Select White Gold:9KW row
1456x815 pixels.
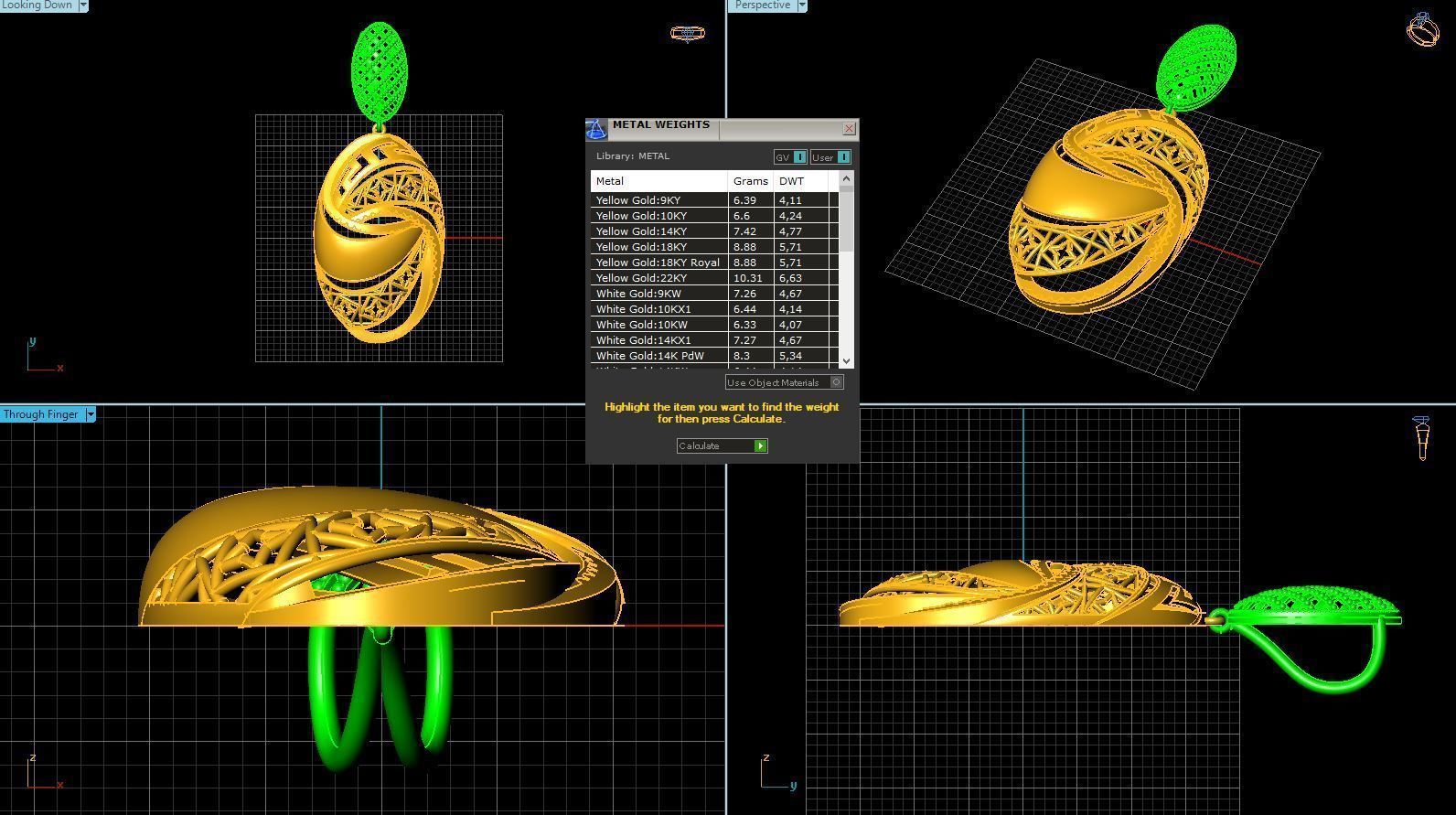tap(714, 294)
